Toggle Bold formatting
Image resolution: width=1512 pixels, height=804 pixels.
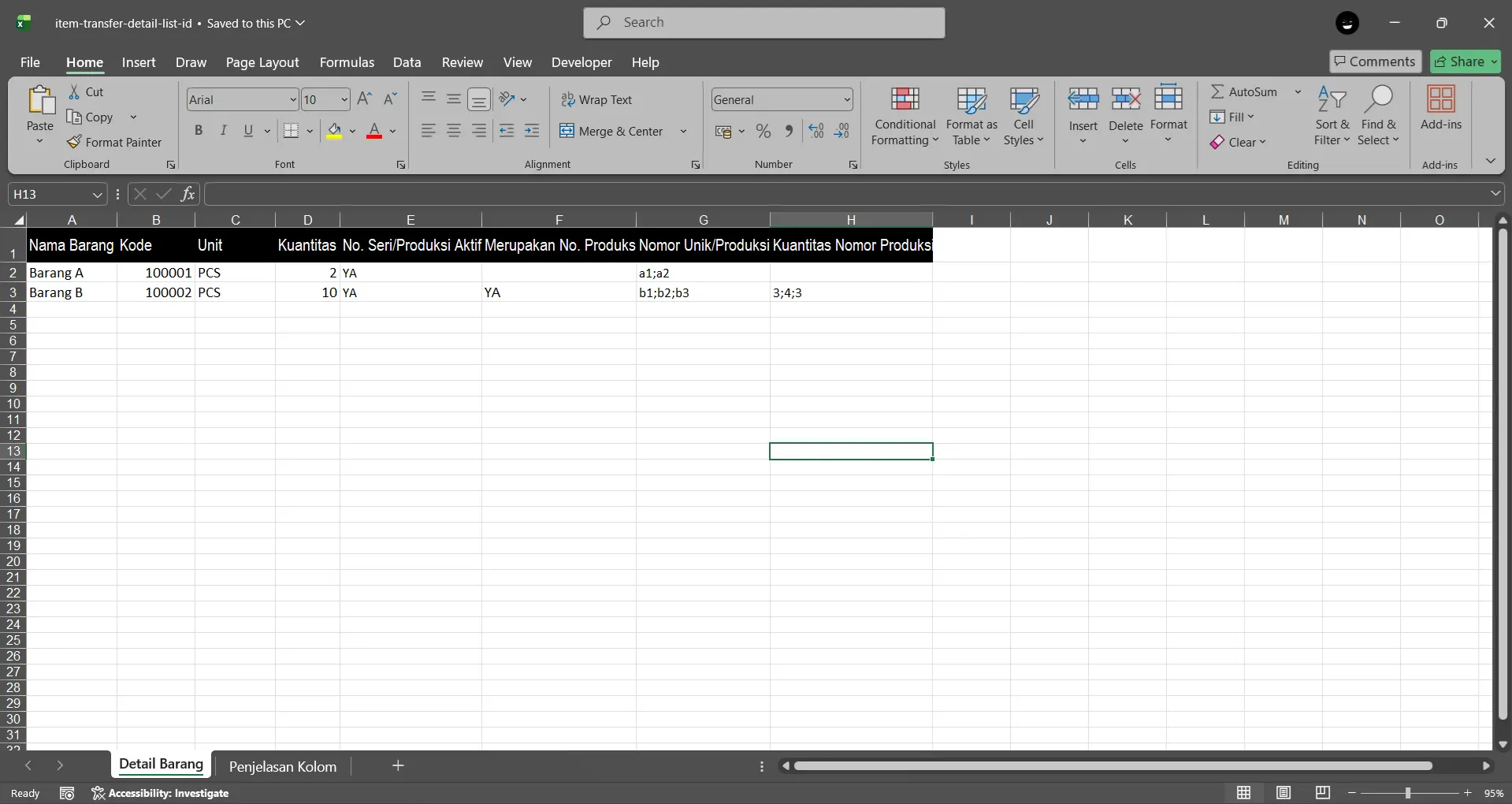(x=199, y=131)
